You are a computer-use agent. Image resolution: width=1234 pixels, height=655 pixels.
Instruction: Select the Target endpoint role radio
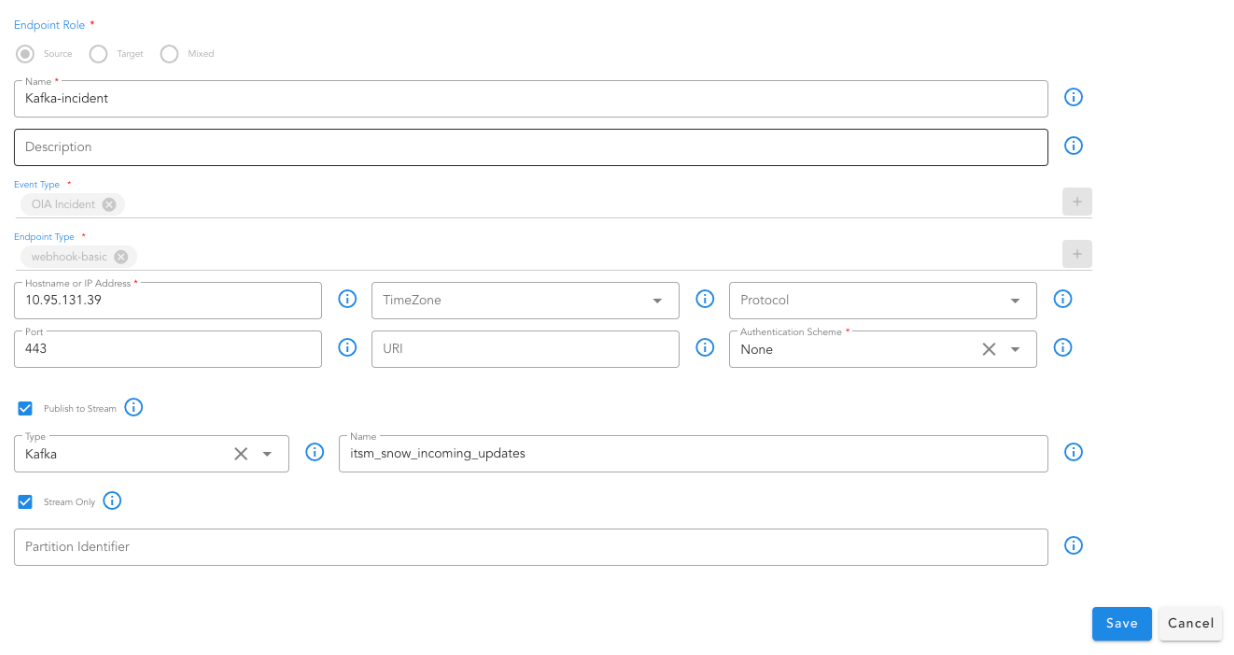[x=98, y=54]
